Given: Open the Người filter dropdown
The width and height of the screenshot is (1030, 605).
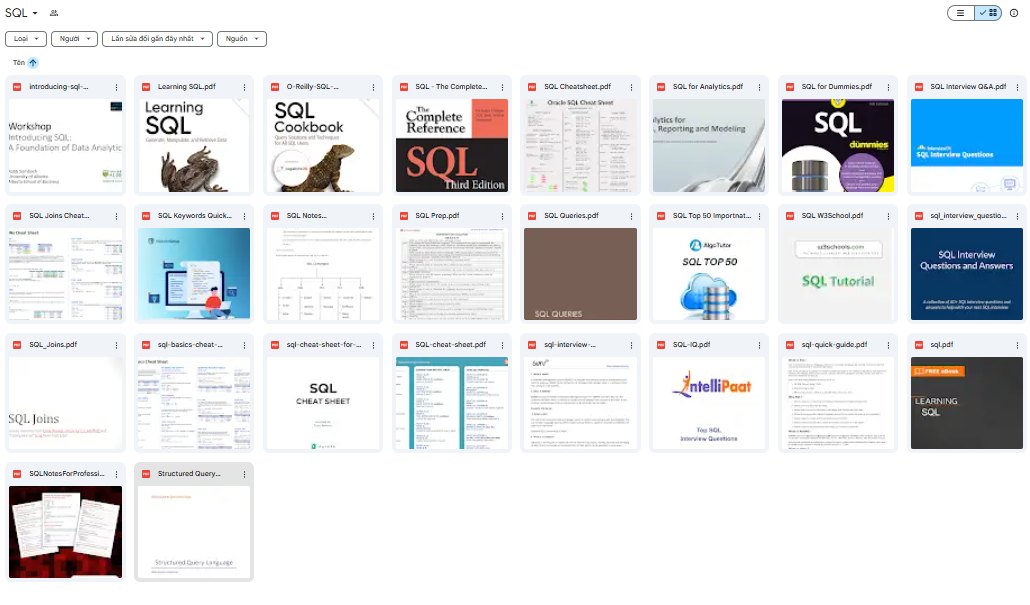Looking at the screenshot, I should tap(74, 39).
